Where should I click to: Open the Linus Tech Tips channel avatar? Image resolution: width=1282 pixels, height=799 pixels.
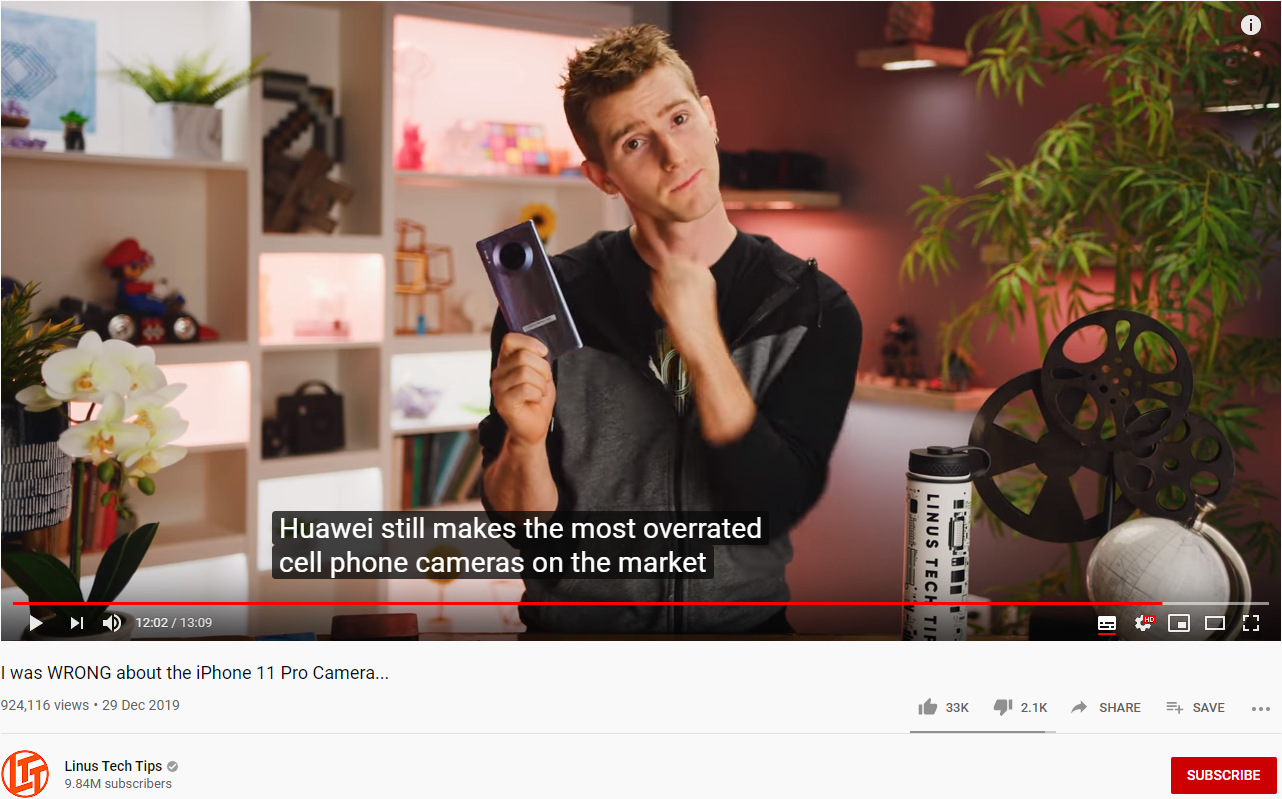[x=25, y=774]
